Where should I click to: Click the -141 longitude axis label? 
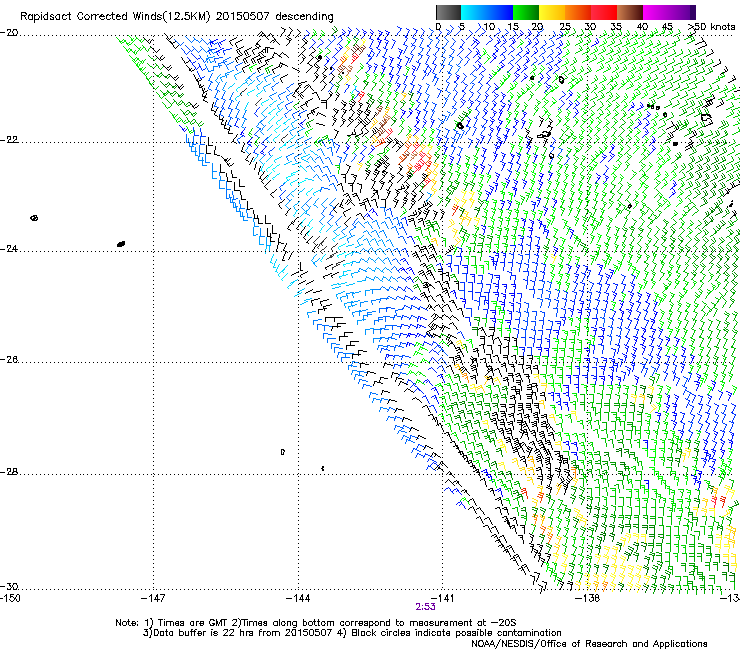pos(442,599)
